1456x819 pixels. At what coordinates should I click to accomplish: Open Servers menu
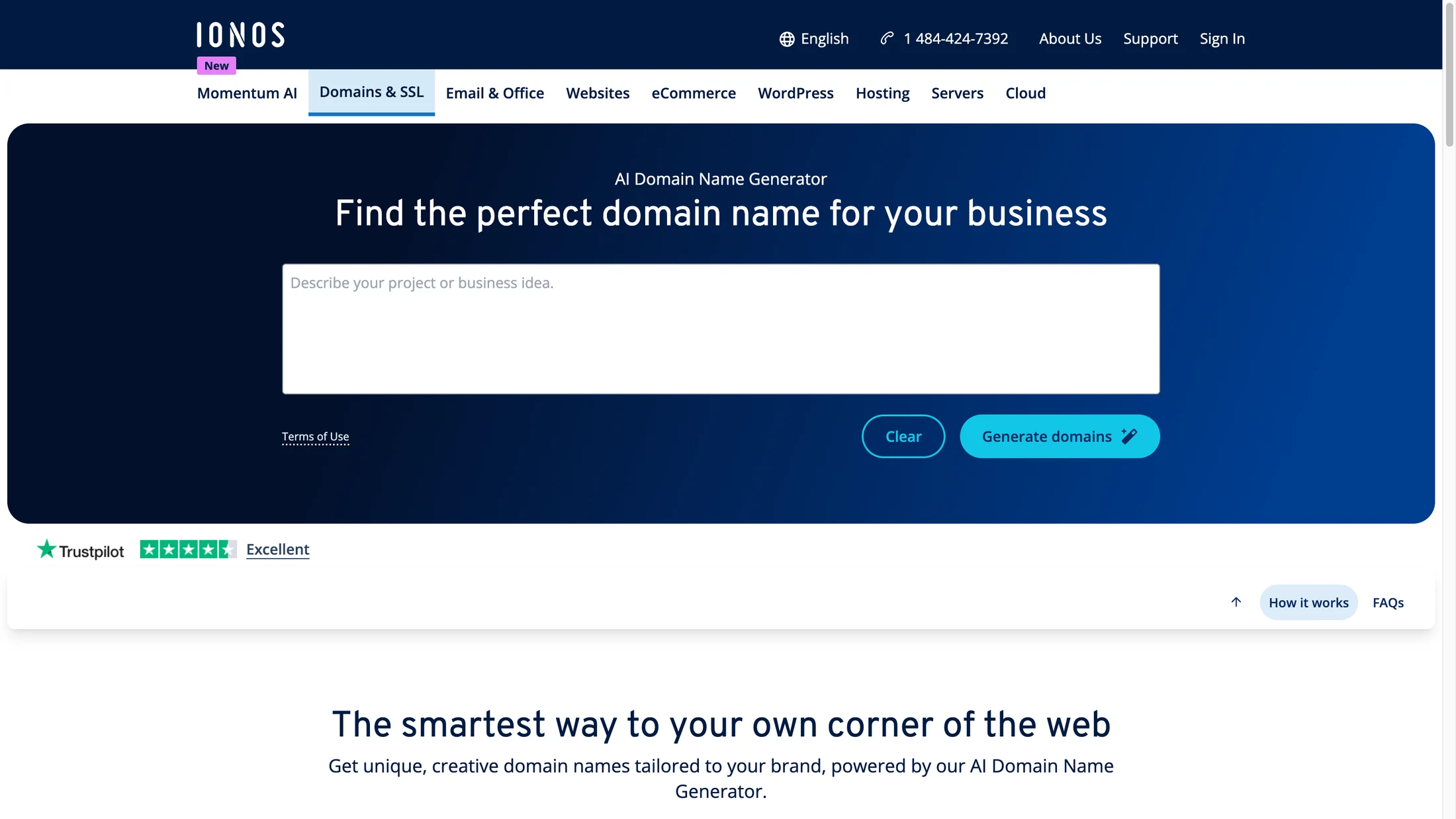(x=957, y=93)
